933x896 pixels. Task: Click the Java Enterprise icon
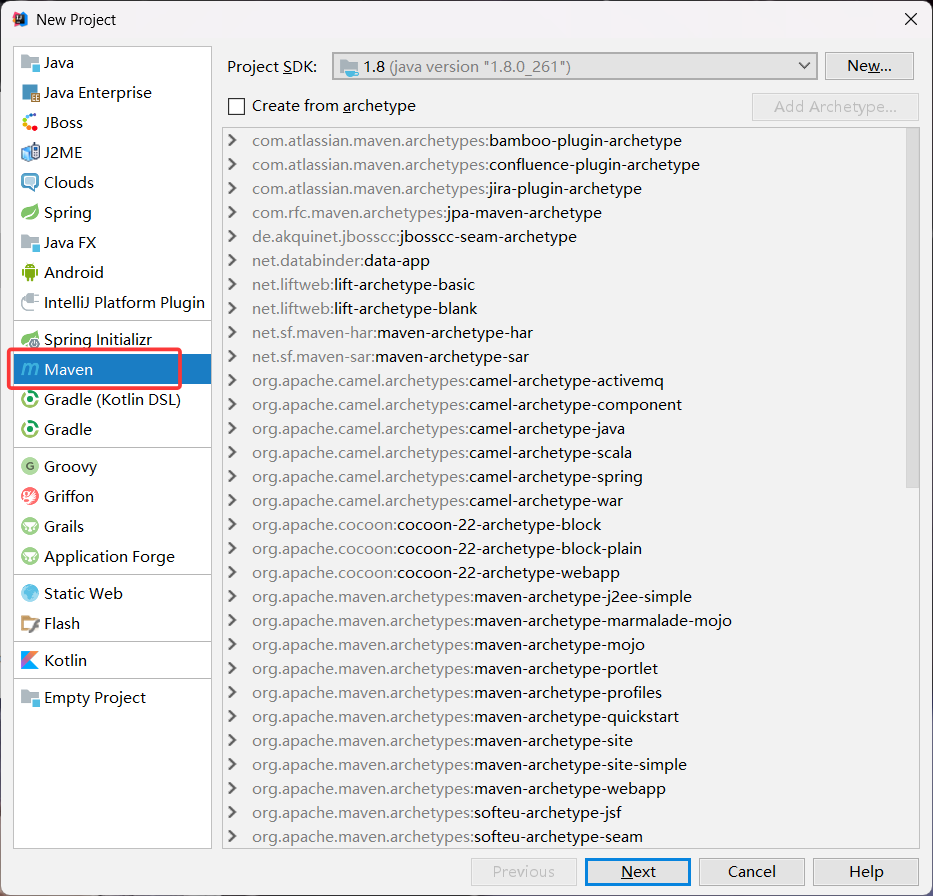[x=30, y=93]
